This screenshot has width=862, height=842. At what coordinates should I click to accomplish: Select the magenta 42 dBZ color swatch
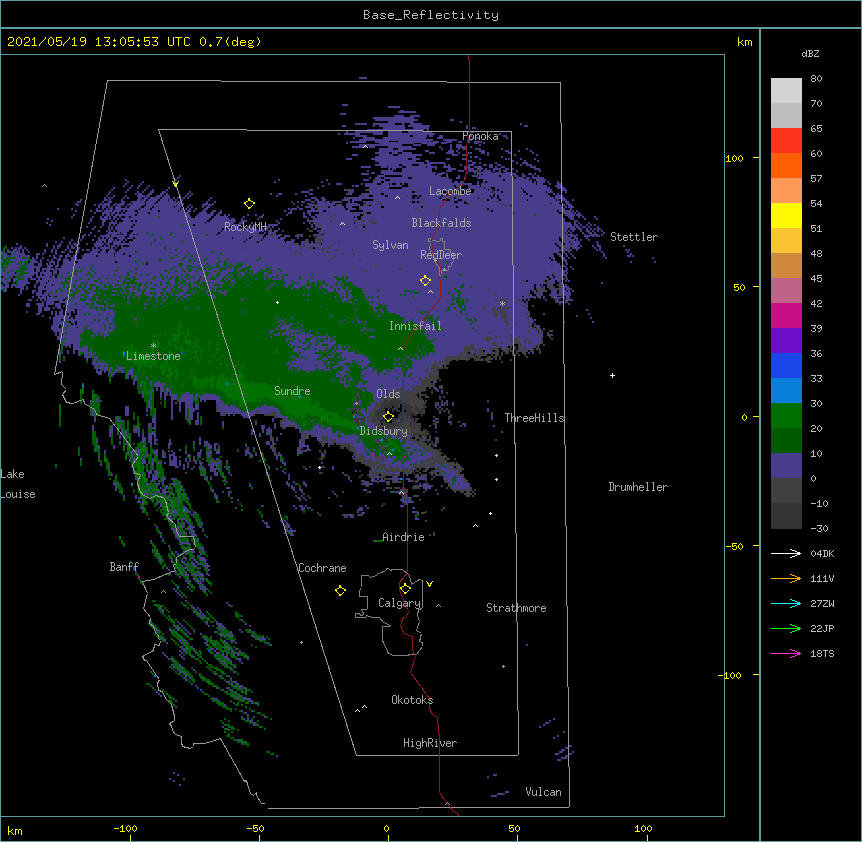pyautogui.click(x=786, y=315)
